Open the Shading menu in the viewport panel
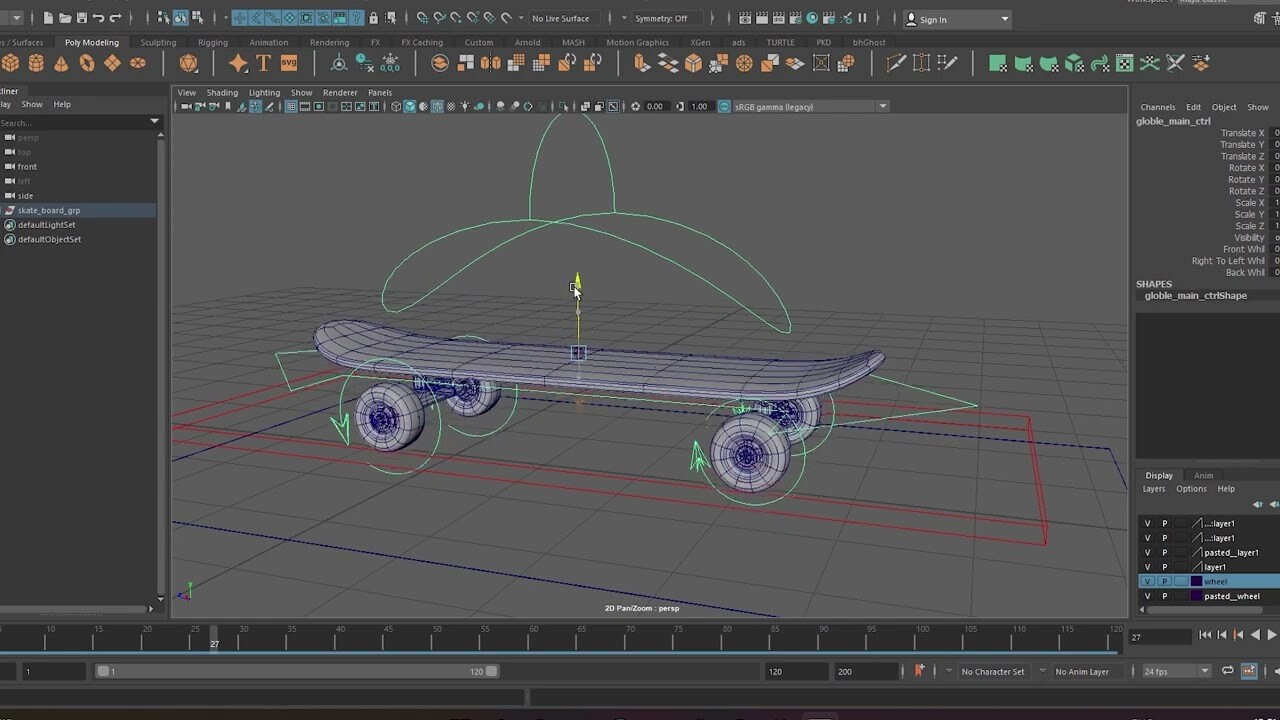 click(x=222, y=92)
